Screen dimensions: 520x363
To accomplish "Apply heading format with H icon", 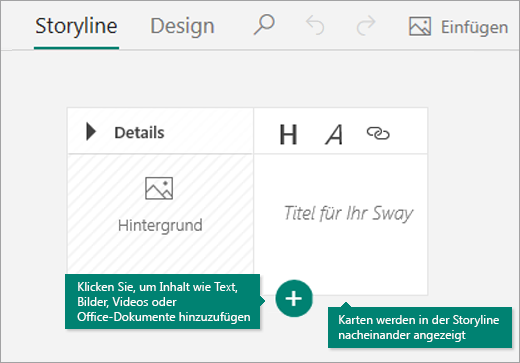I will pos(288,135).
